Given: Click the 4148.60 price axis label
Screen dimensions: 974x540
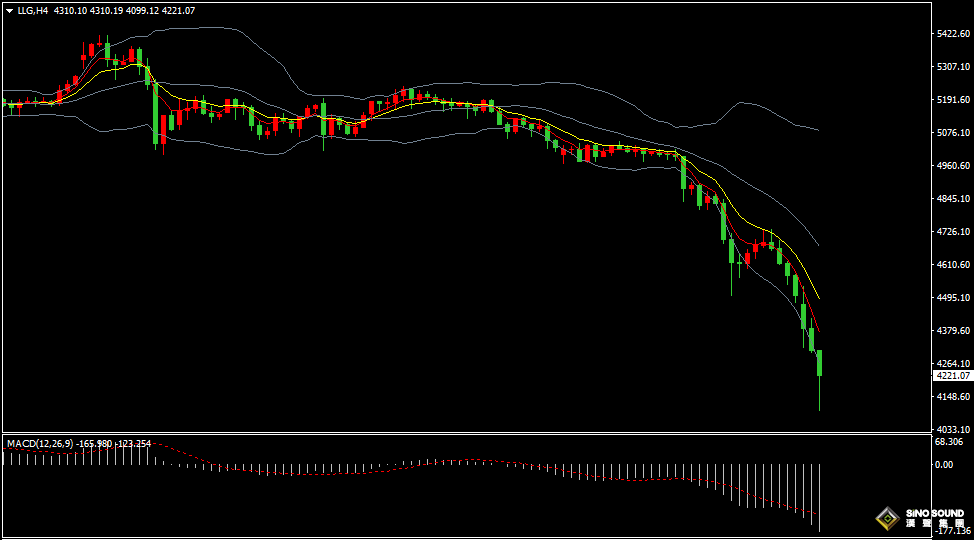Looking at the screenshot, I should point(952,397).
